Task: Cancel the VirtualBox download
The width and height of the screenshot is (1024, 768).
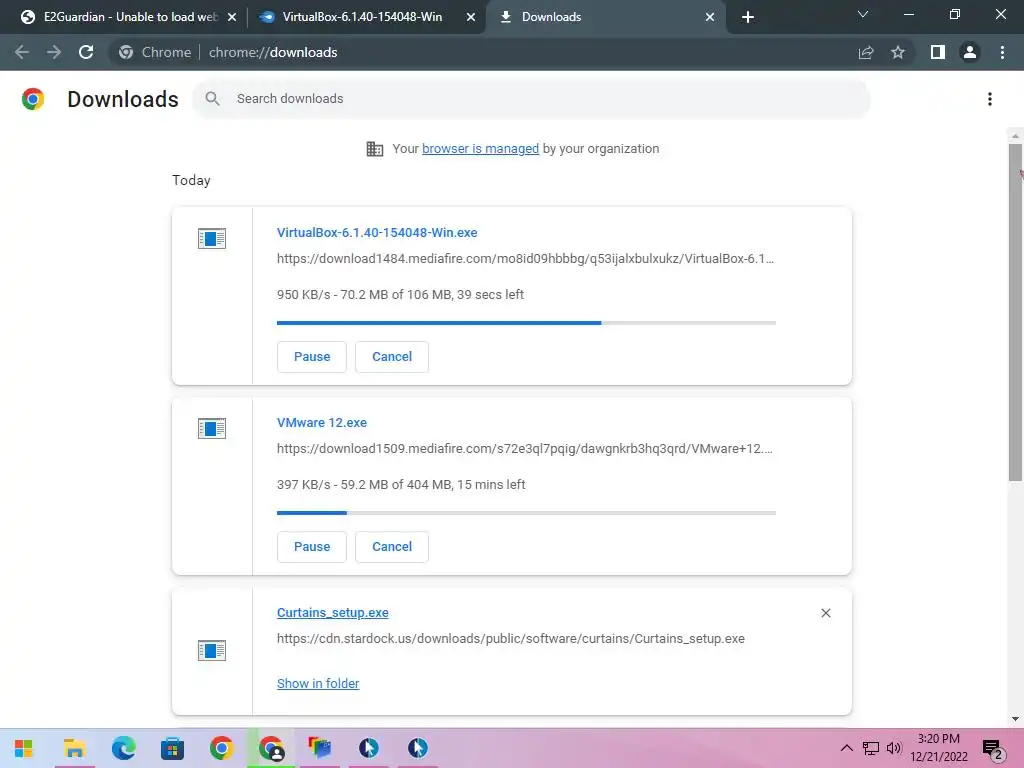Action: click(x=392, y=357)
